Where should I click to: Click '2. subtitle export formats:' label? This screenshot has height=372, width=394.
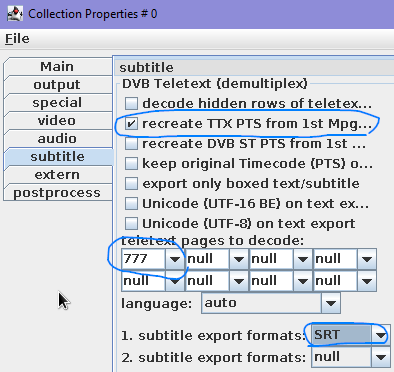(213, 358)
